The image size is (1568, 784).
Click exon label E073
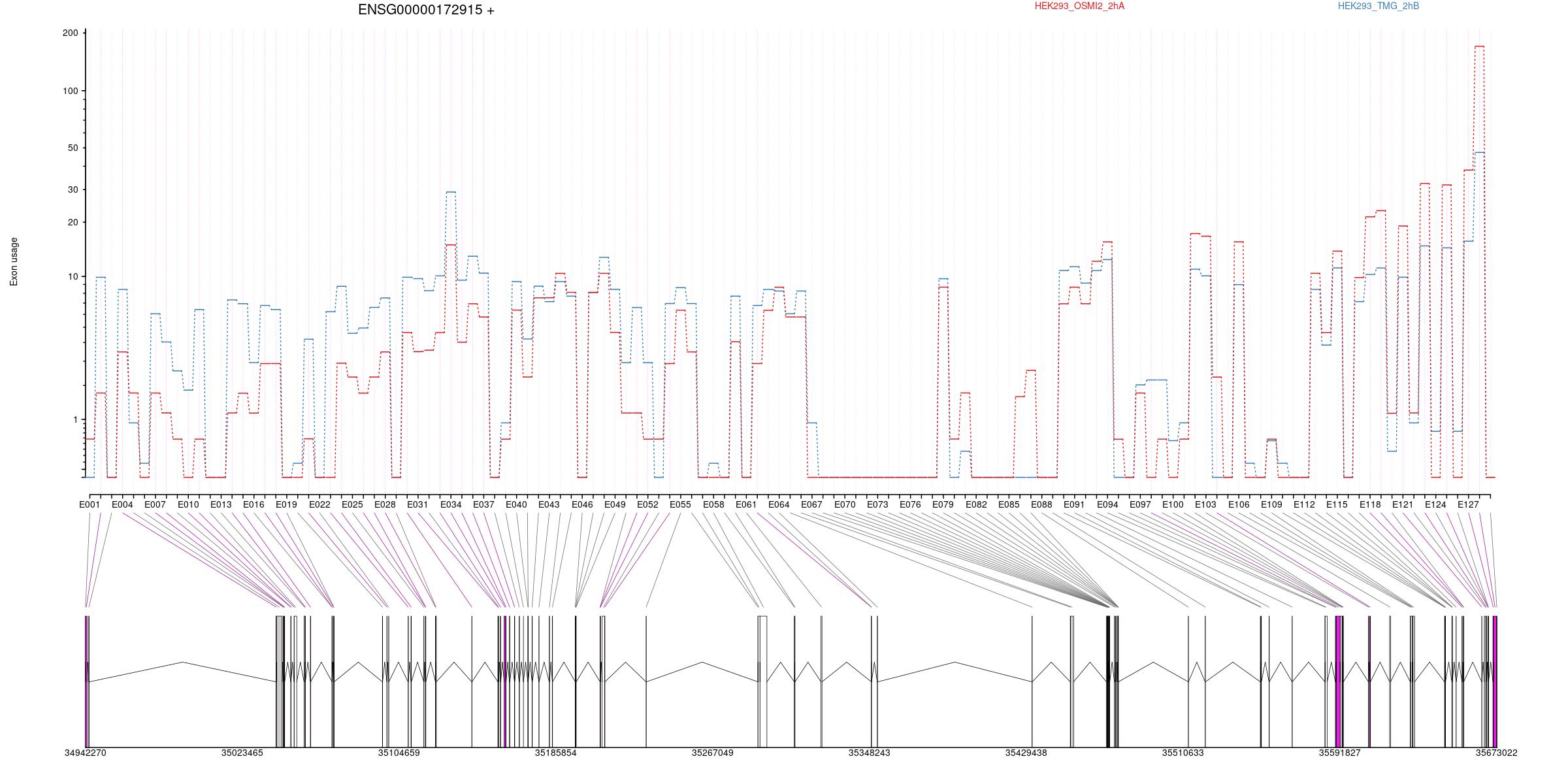[877, 504]
